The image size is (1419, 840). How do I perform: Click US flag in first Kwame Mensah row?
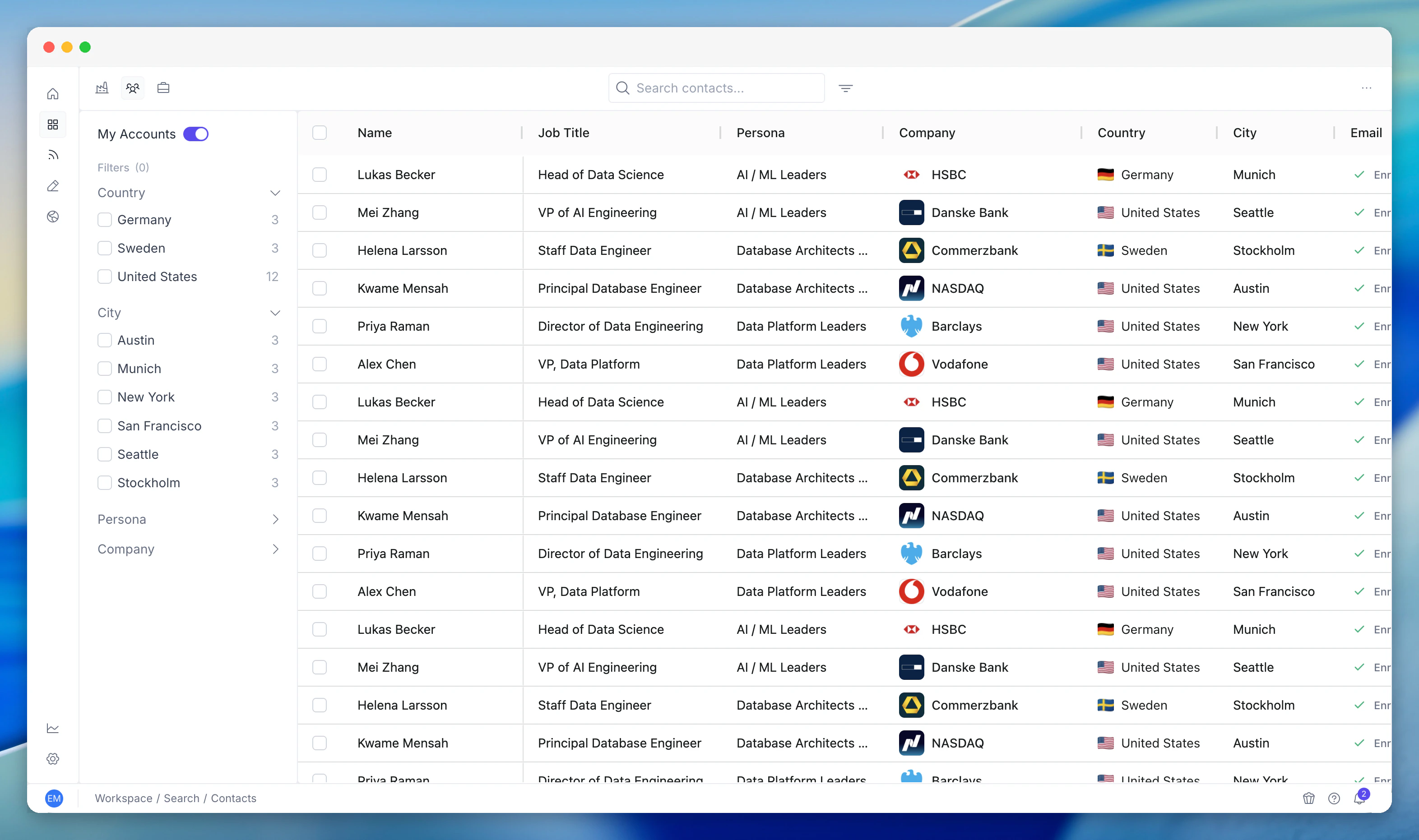[x=1105, y=288]
